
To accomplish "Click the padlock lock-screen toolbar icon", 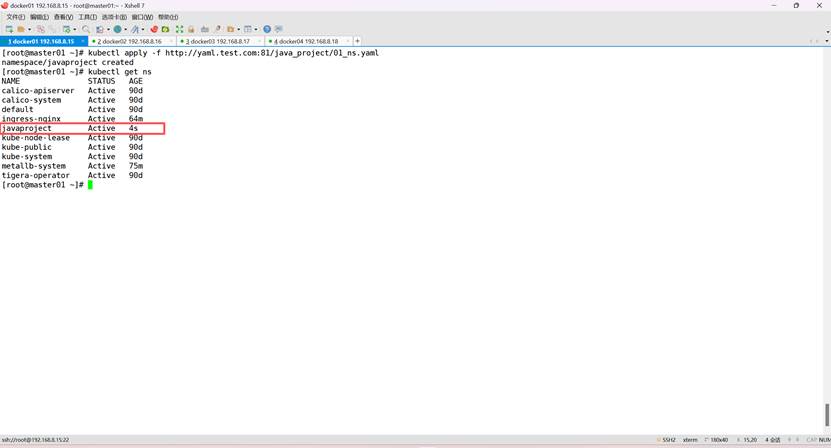I will pyautogui.click(x=191, y=29).
